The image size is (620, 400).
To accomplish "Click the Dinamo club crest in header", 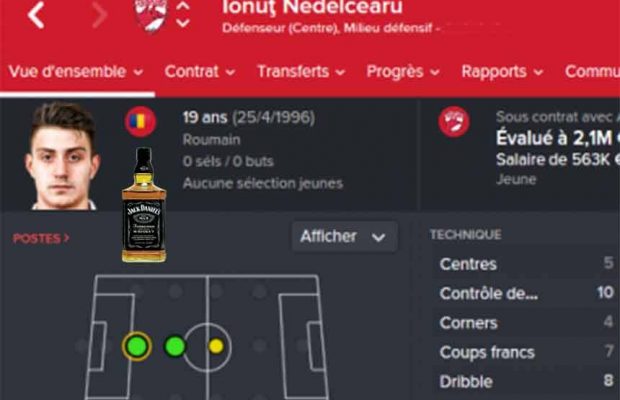I will [x=151, y=16].
